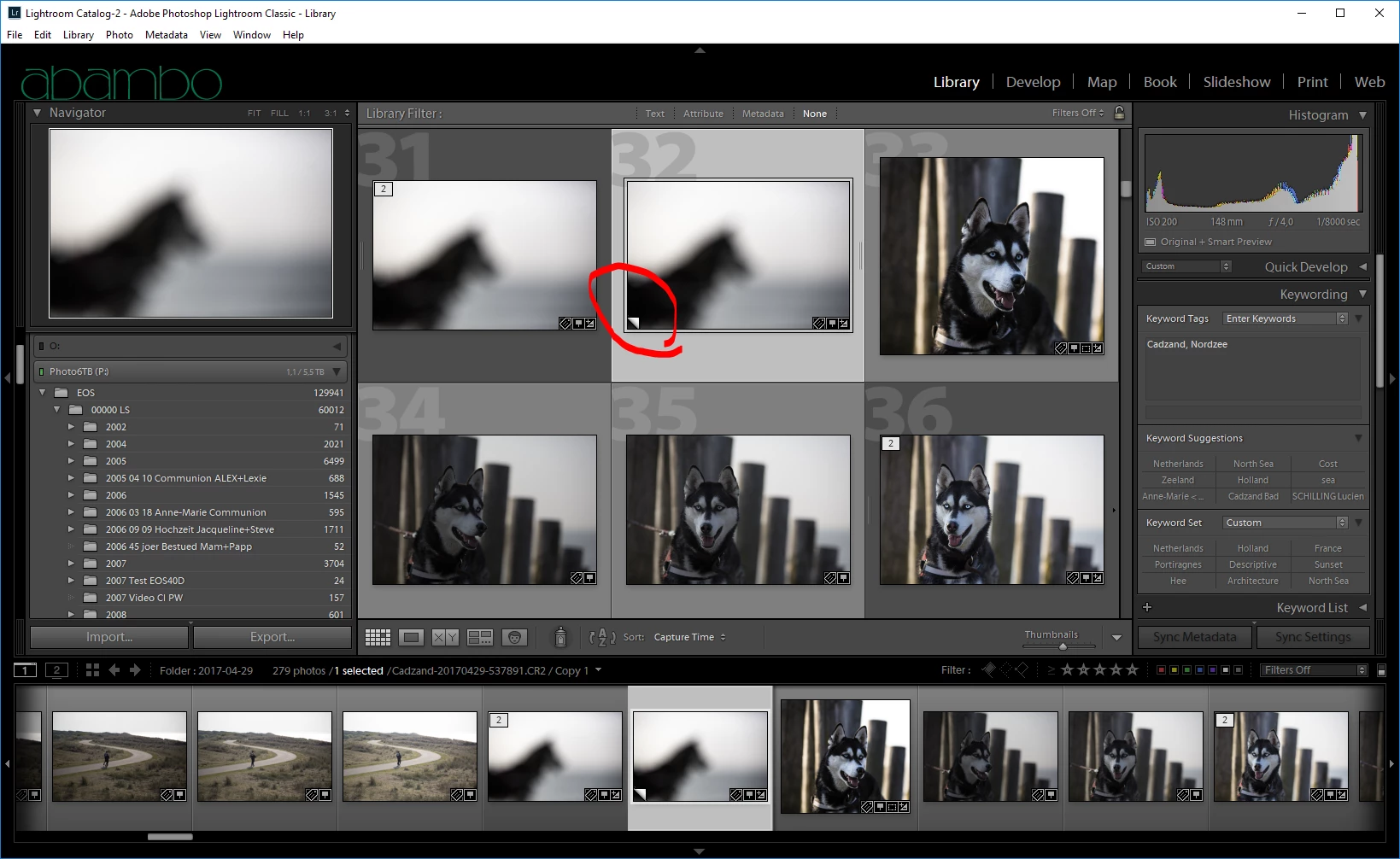Open Keyword Set Custom dropdown
The image size is (1400, 859).
point(1286,523)
